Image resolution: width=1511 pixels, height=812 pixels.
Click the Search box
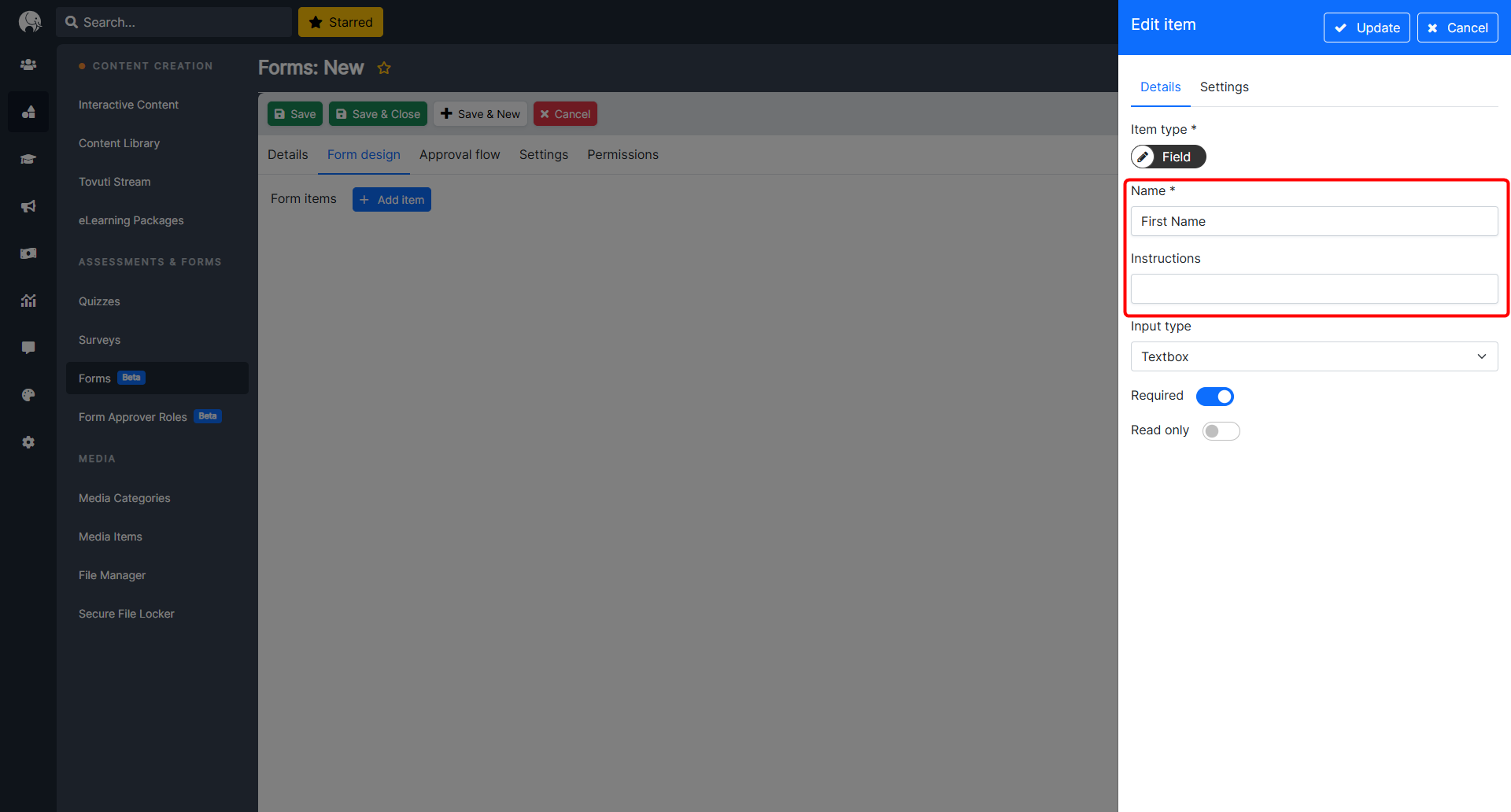[174, 22]
